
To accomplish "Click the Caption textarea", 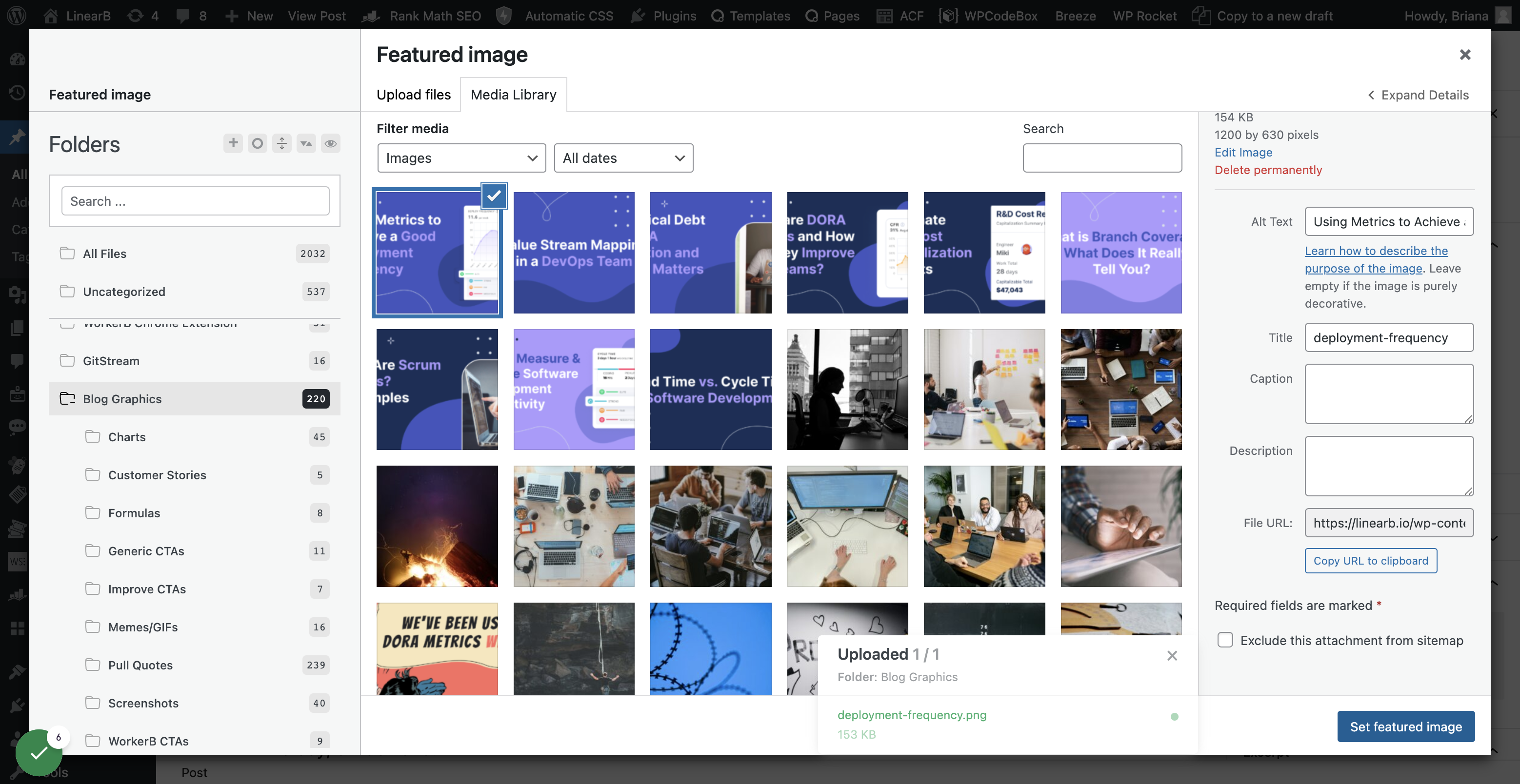I will 1388,393.
